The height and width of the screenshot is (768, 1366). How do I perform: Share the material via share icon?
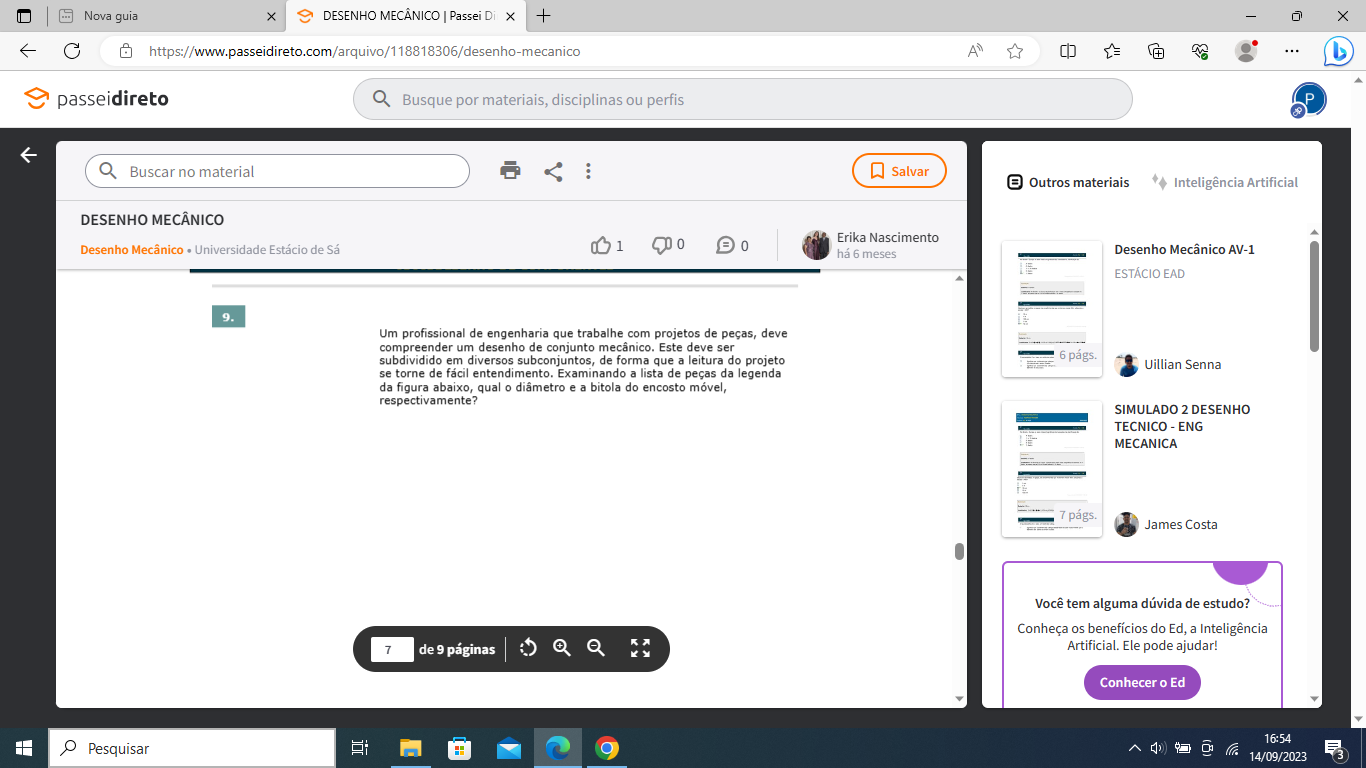point(553,171)
